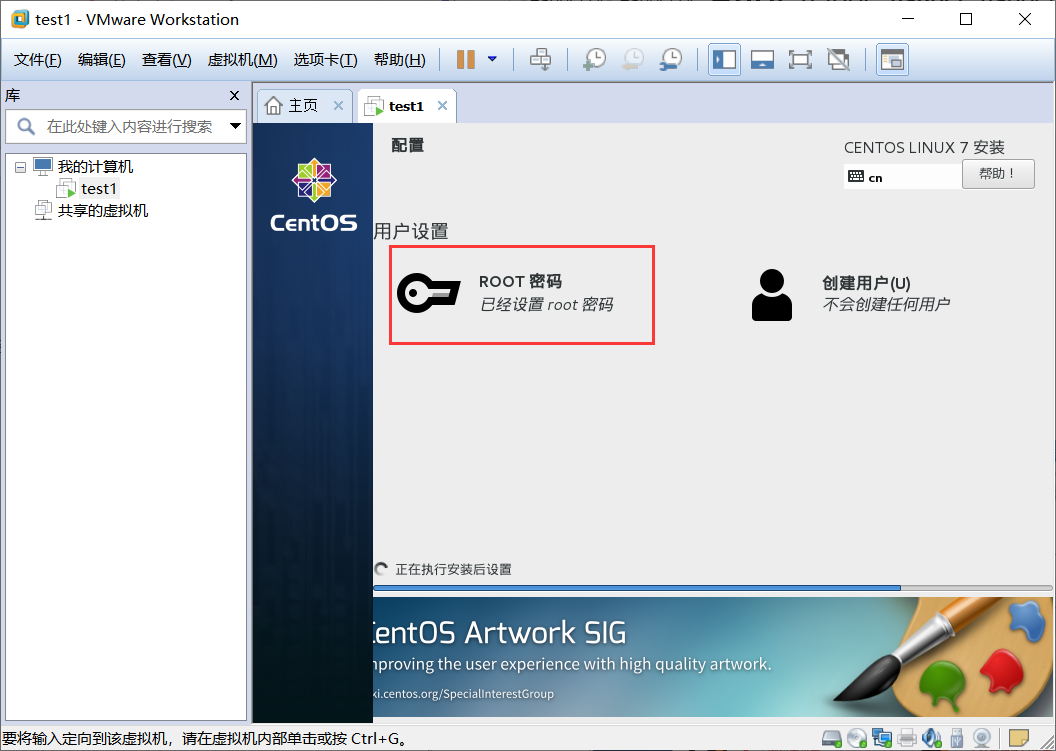Click the 配置 heading text
Screen dimensions: 1056x751
point(407,145)
